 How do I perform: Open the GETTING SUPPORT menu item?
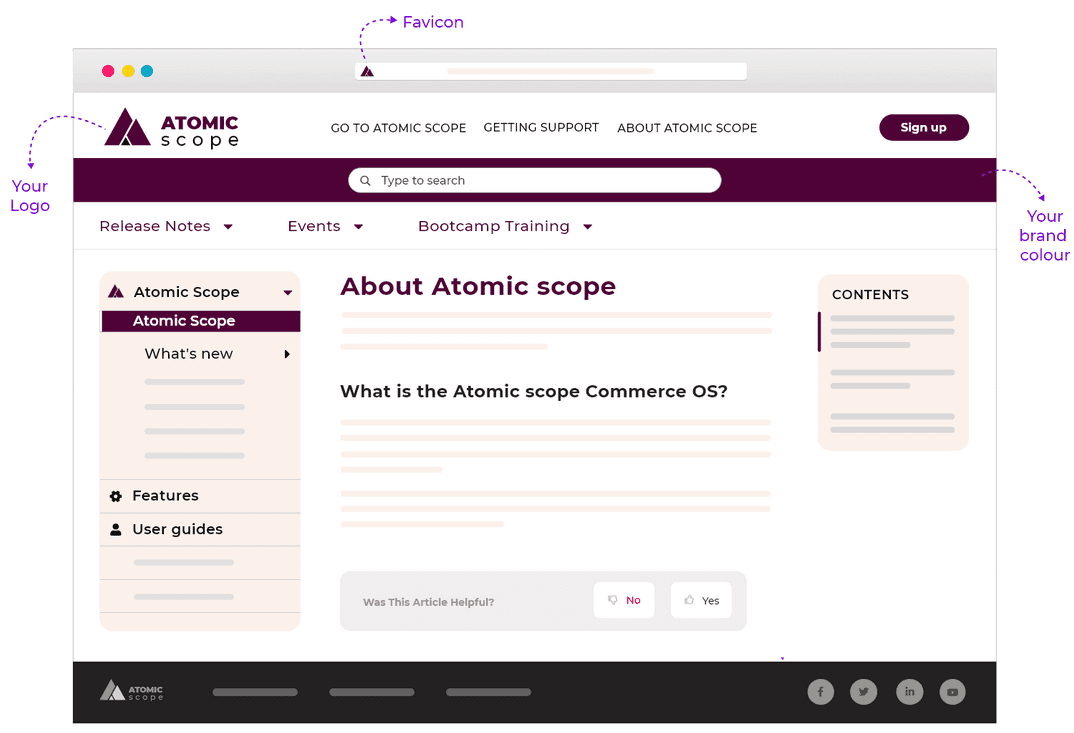tap(541, 128)
